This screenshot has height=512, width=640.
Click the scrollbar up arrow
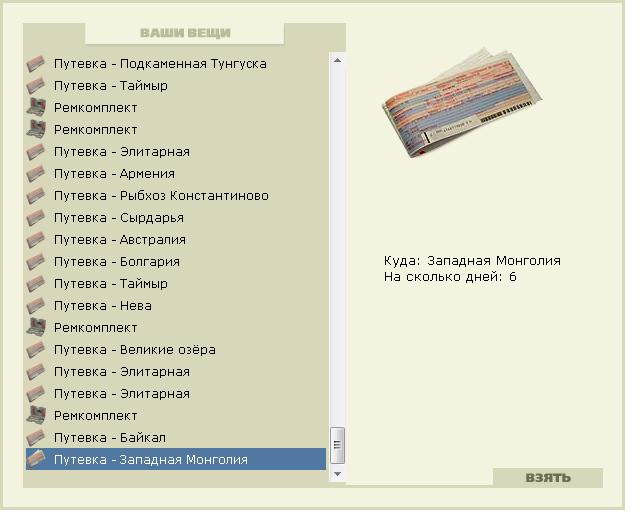(x=338, y=60)
